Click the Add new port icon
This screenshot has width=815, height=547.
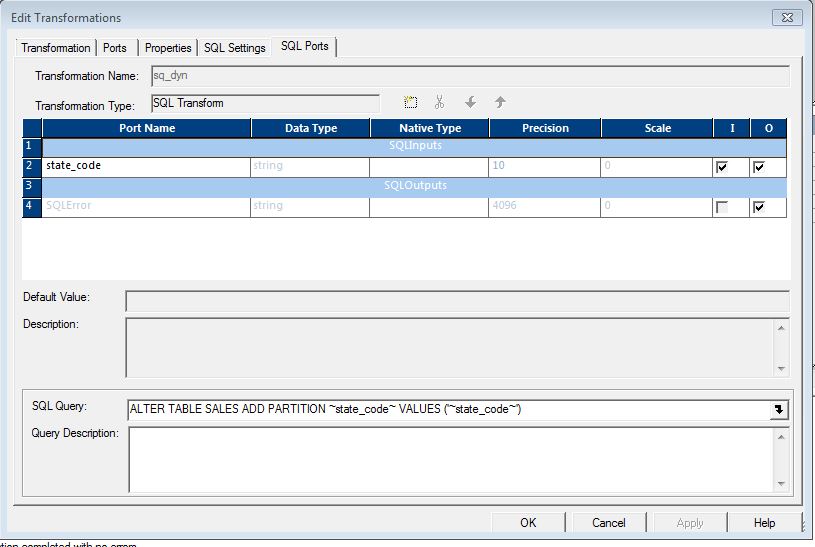[411, 102]
